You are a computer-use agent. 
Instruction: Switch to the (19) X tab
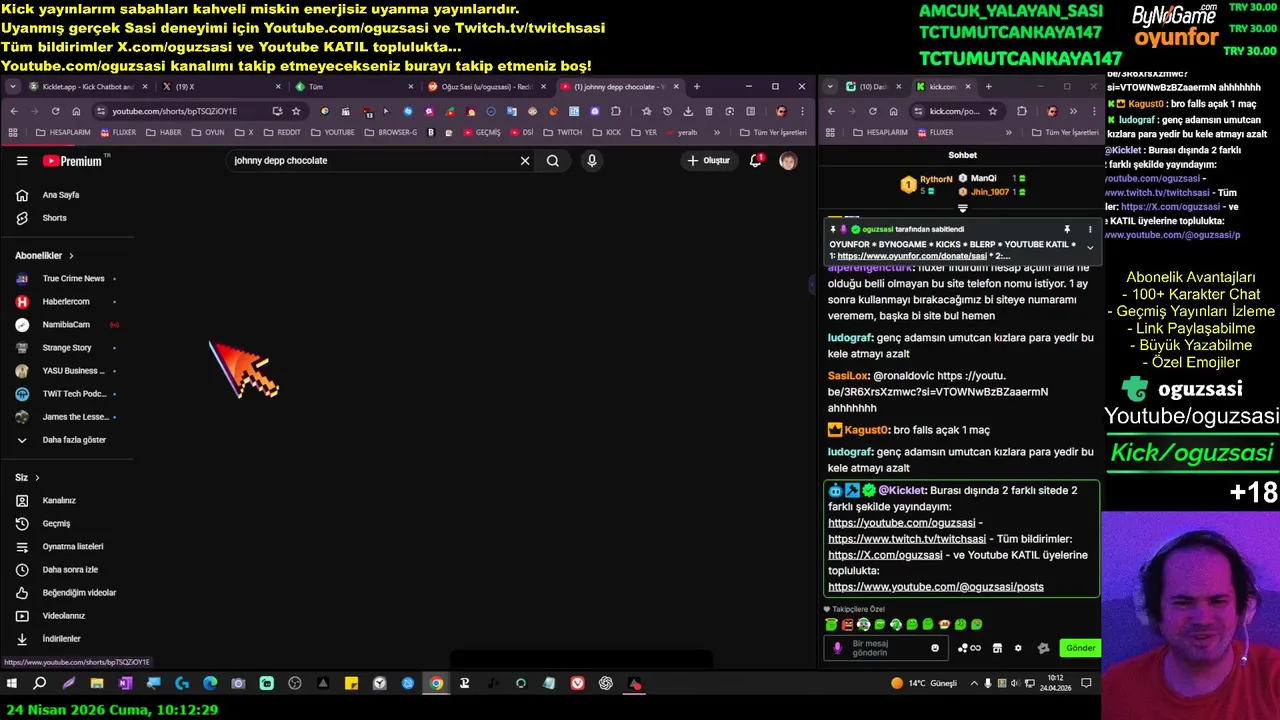pyautogui.click(x=220, y=87)
